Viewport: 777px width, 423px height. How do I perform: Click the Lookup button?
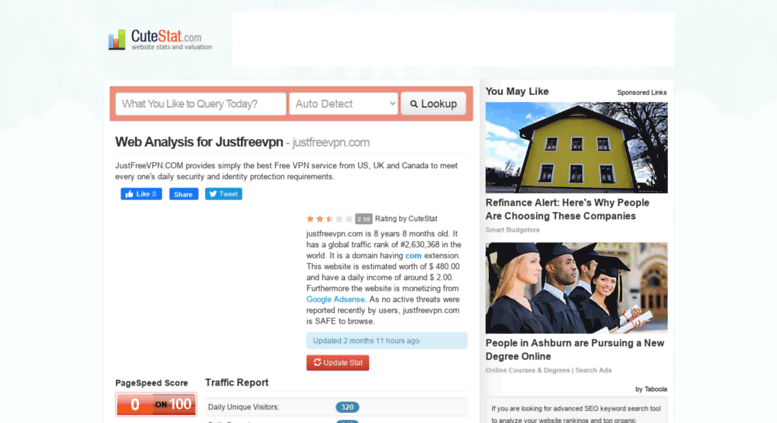point(433,104)
